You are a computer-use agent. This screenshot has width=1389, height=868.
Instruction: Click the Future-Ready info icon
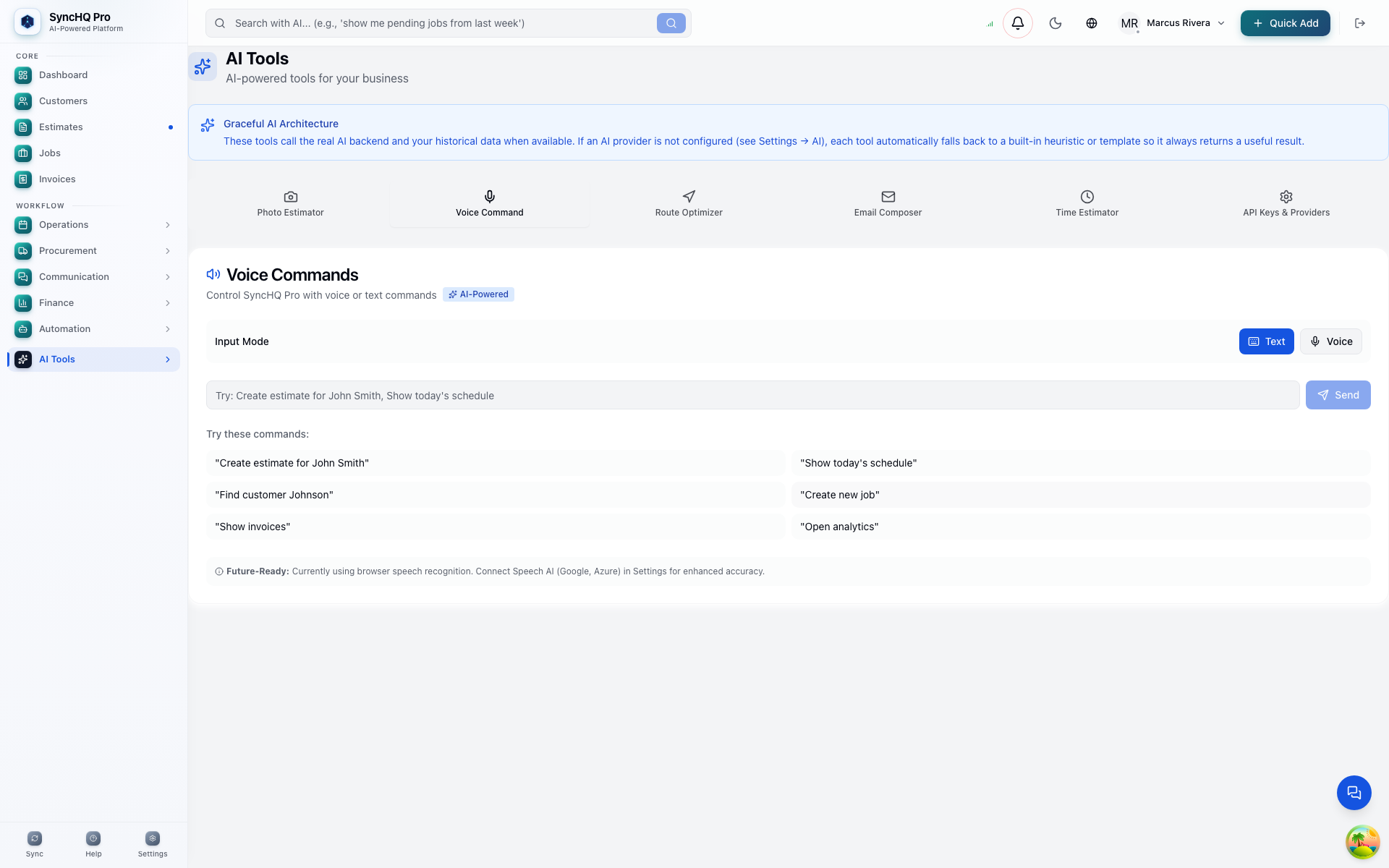click(x=219, y=571)
